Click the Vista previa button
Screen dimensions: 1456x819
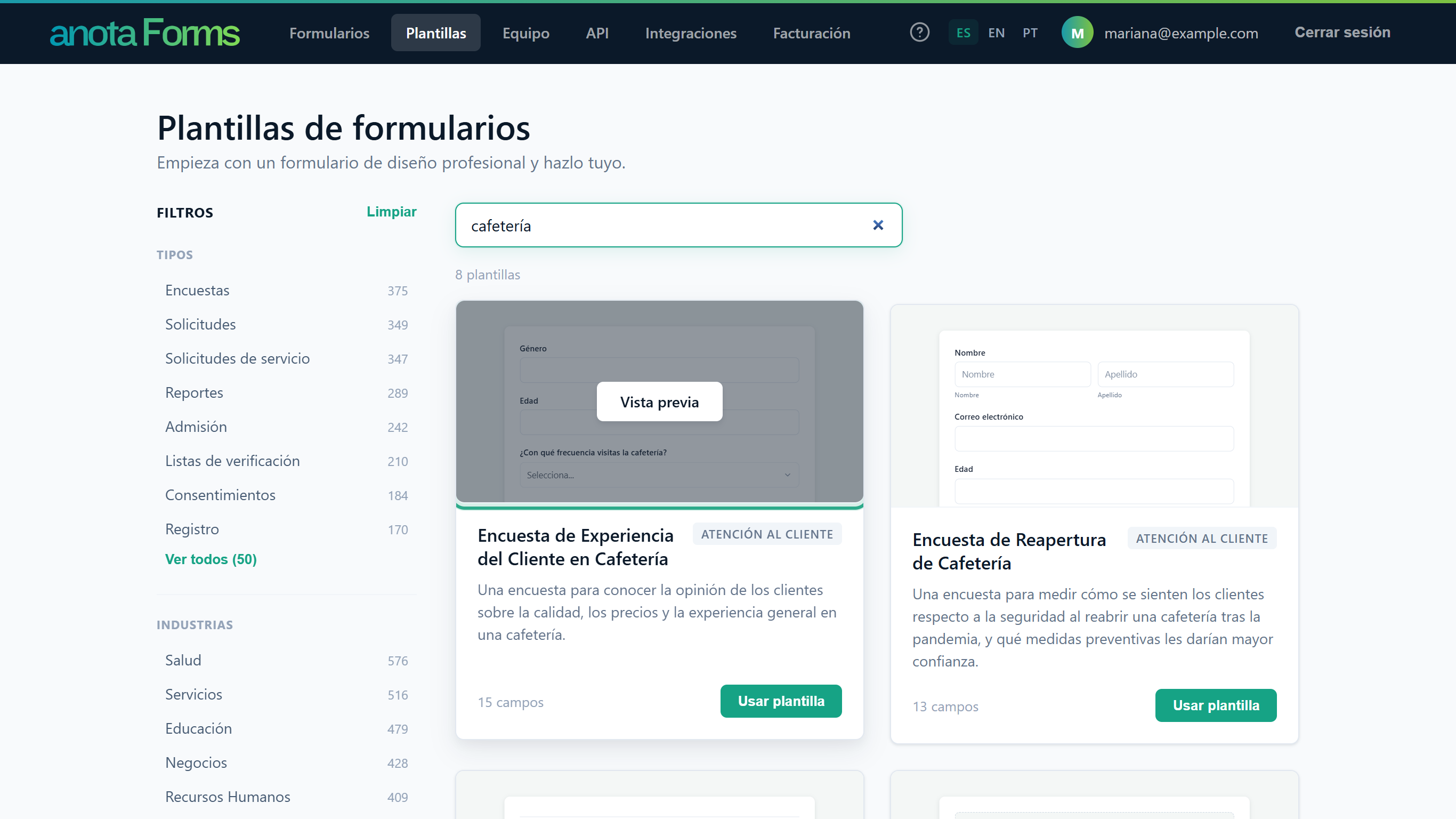pos(659,402)
